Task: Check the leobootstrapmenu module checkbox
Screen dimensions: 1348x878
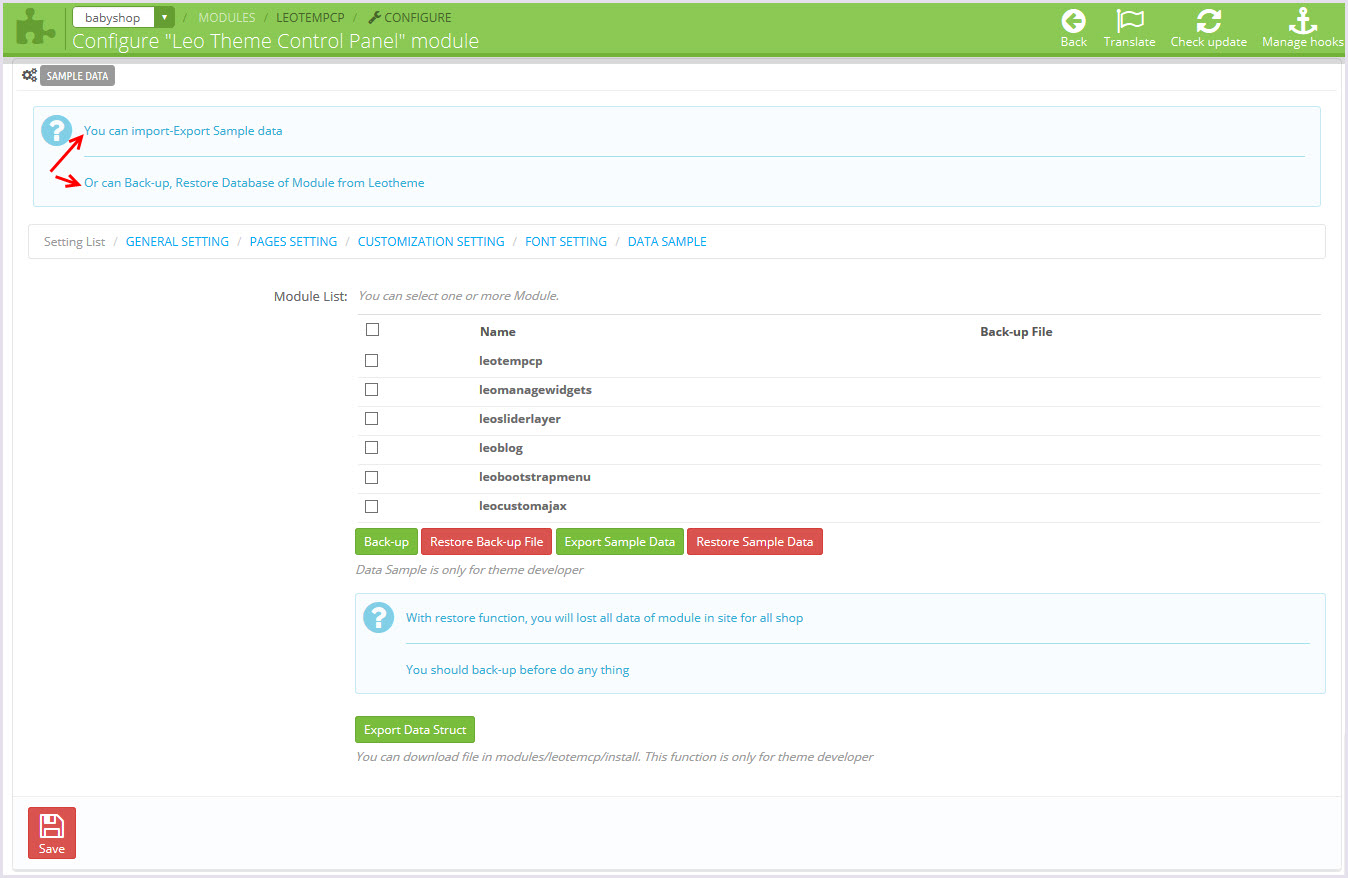Action: pyautogui.click(x=371, y=477)
